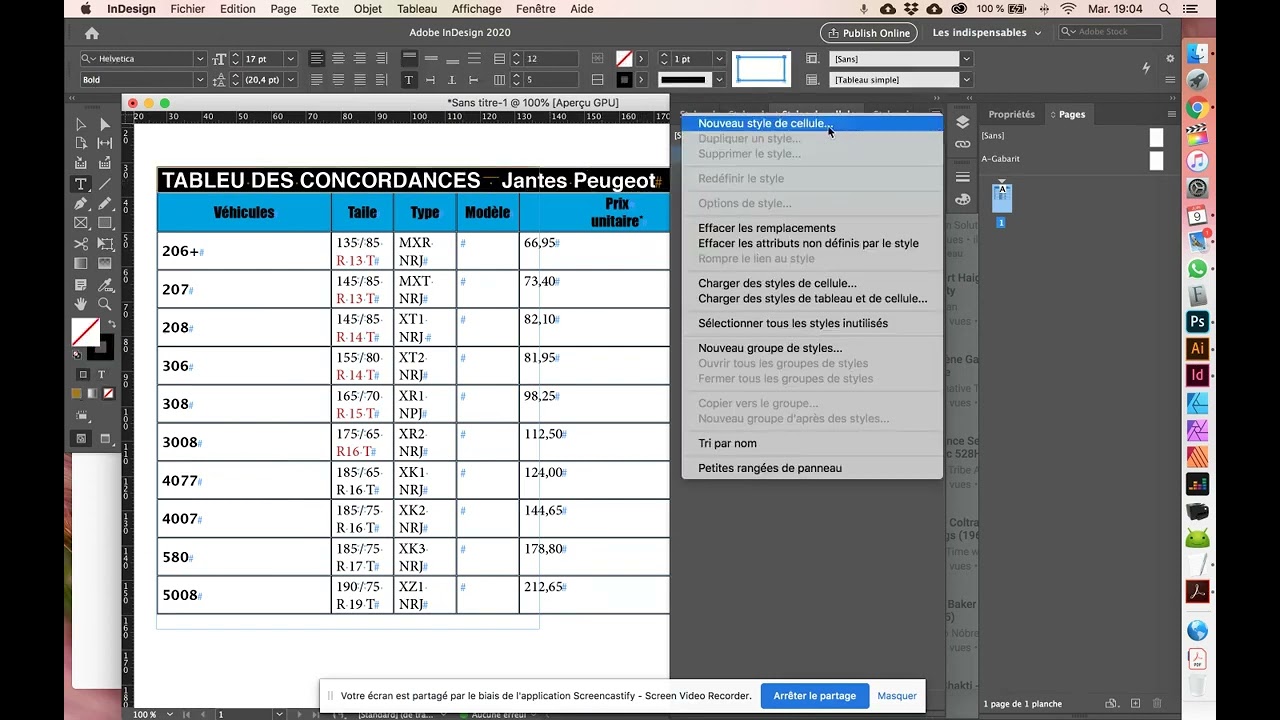Open the Bold font style dropdown
1280x720 pixels.
coord(200,80)
